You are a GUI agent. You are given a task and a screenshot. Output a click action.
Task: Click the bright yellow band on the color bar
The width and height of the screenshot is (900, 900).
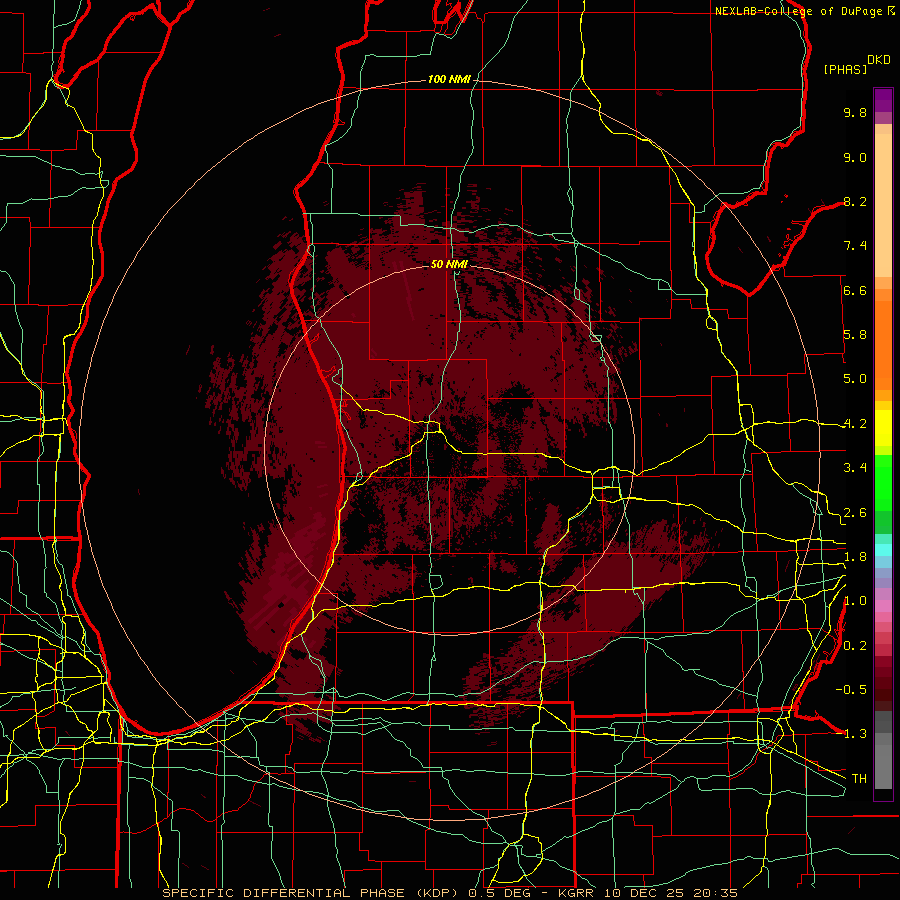883,428
